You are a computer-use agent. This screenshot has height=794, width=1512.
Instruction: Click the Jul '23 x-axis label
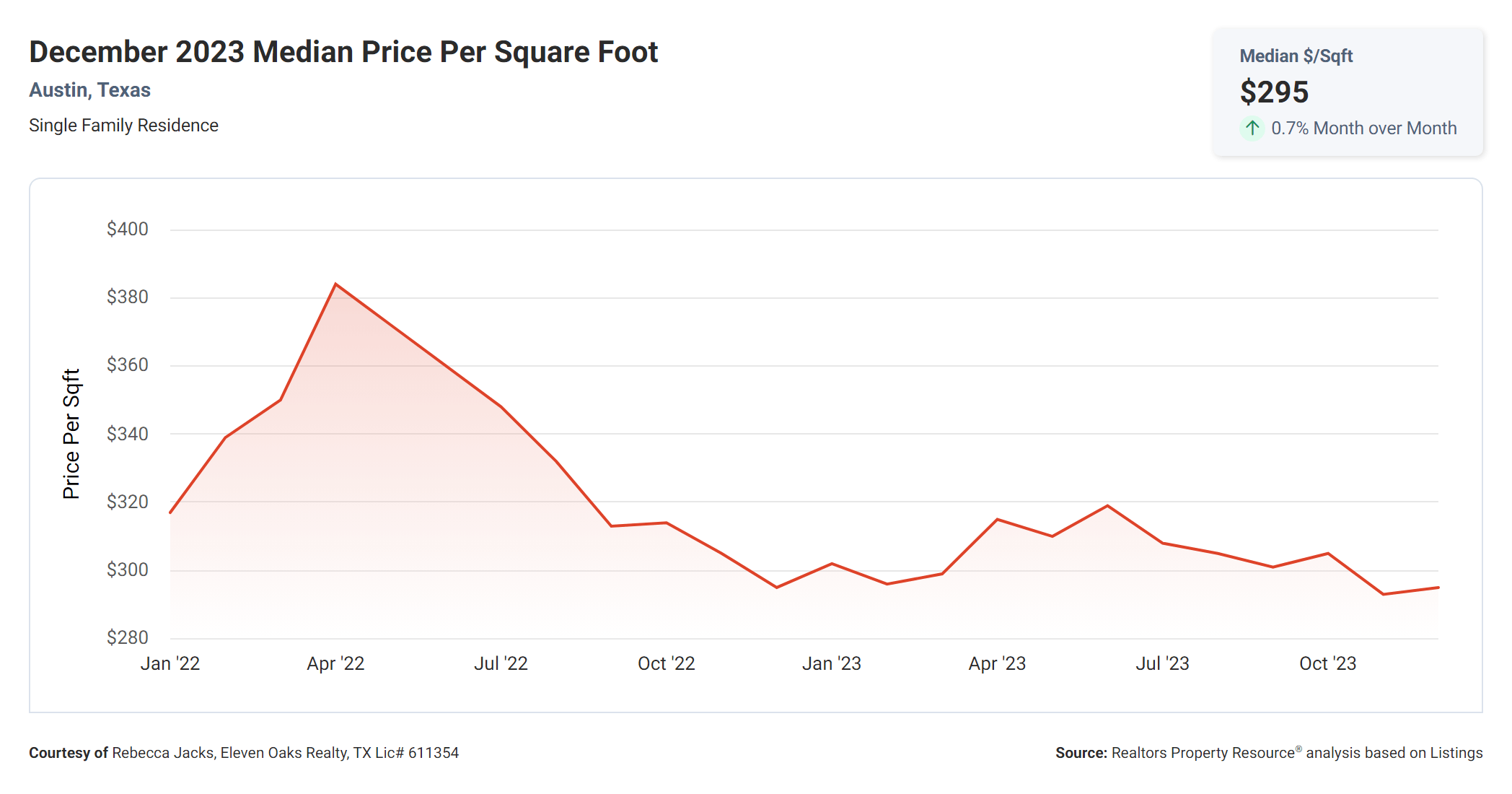(x=1162, y=663)
